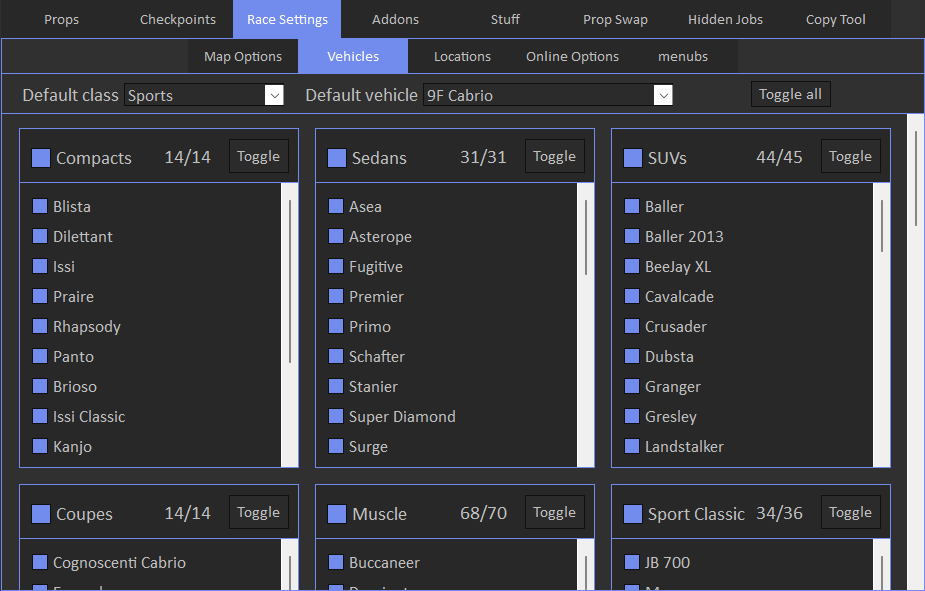Screen dimensions: 925x591
Task: Open the Hidden Jobs tab
Action: [x=725, y=19]
